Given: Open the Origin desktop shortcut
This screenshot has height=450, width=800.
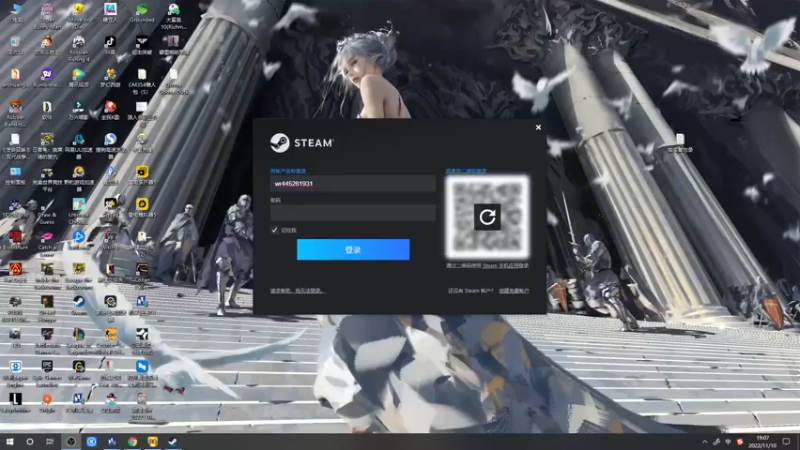Looking at the screenshot, I should (47, 403).
